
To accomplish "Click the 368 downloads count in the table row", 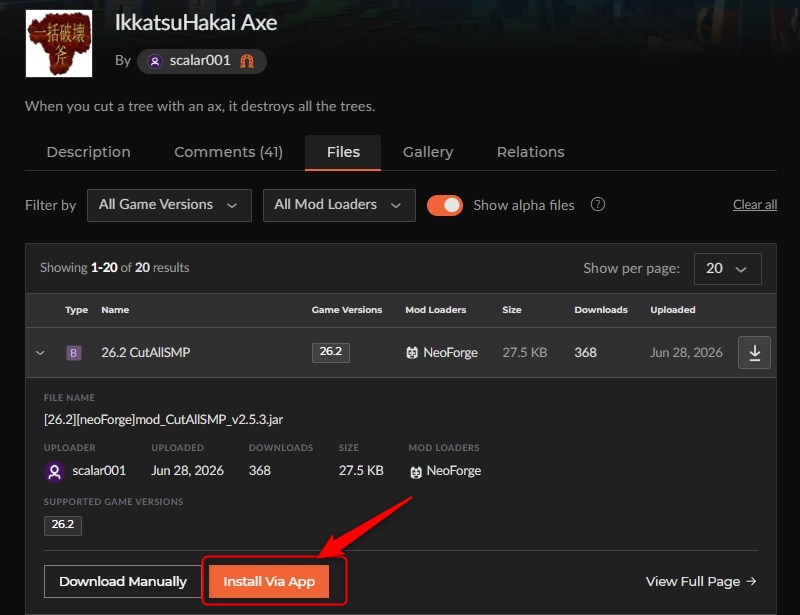I will pos(585,353).
